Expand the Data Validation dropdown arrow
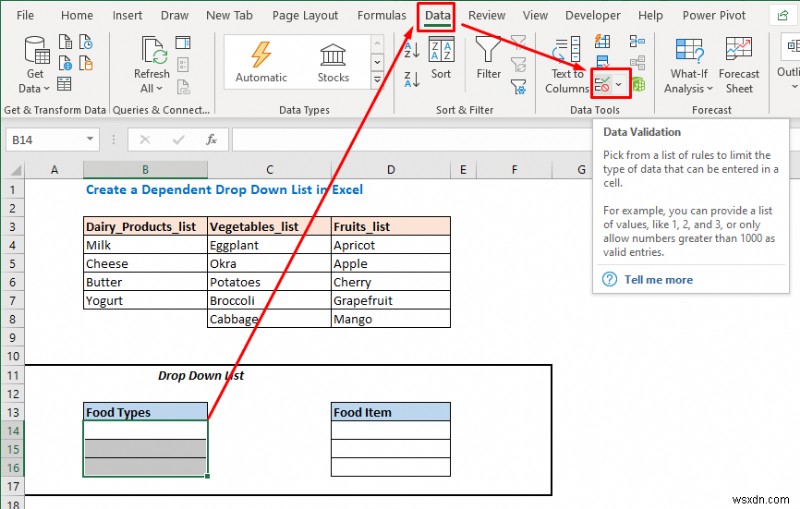800x509 pixels. pos(619,84)
